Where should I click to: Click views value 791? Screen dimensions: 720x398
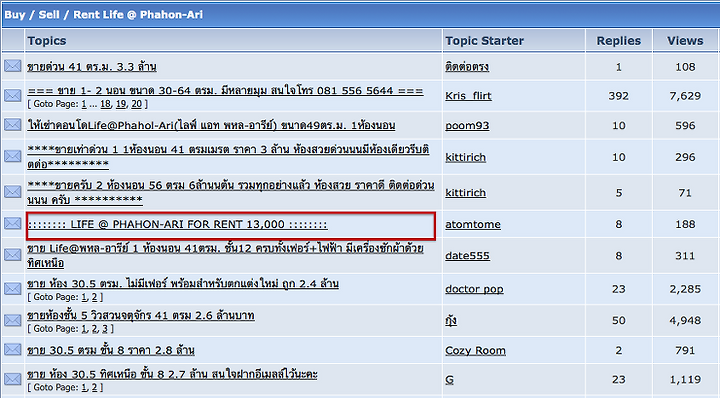(x=685, y=351)
